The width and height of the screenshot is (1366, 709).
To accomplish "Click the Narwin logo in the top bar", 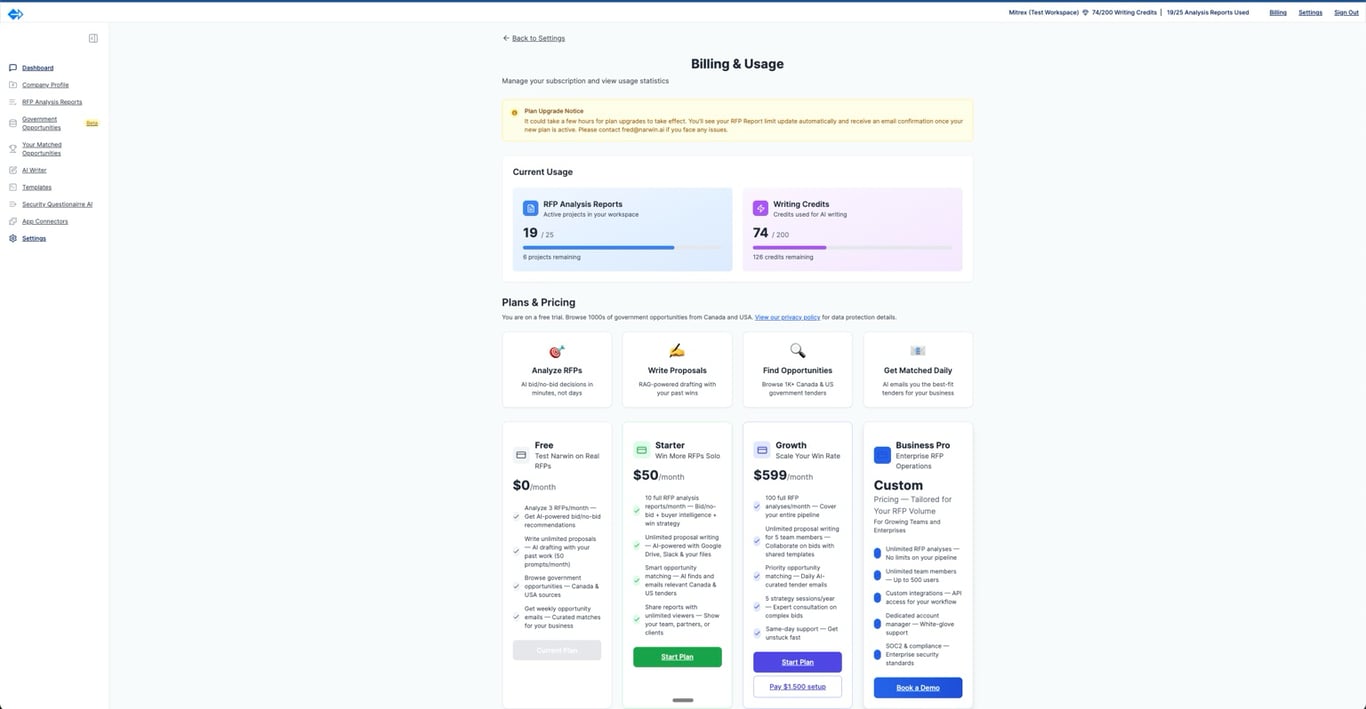I will [15, 13].
